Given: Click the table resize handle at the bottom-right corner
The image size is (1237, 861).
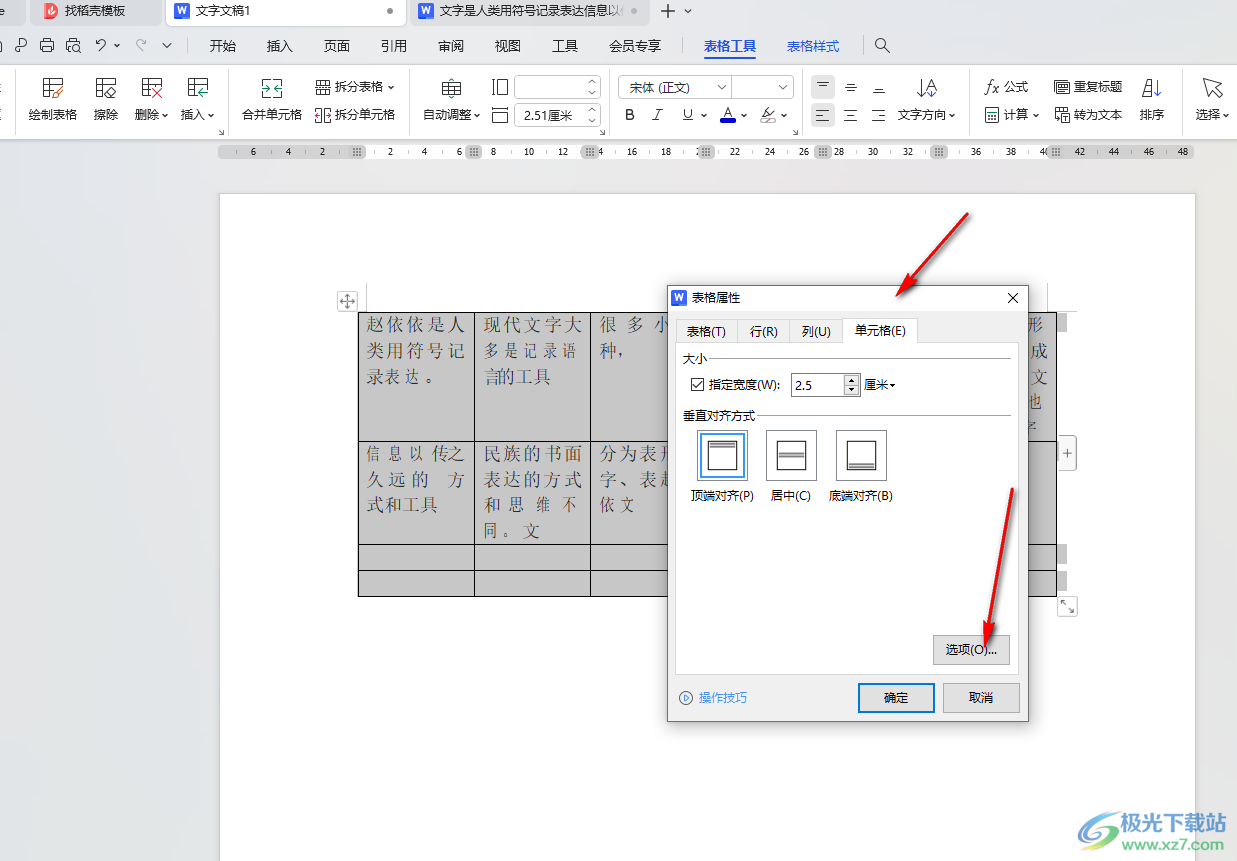Looking at the screenshot, I should click(x=1067, y=606).
